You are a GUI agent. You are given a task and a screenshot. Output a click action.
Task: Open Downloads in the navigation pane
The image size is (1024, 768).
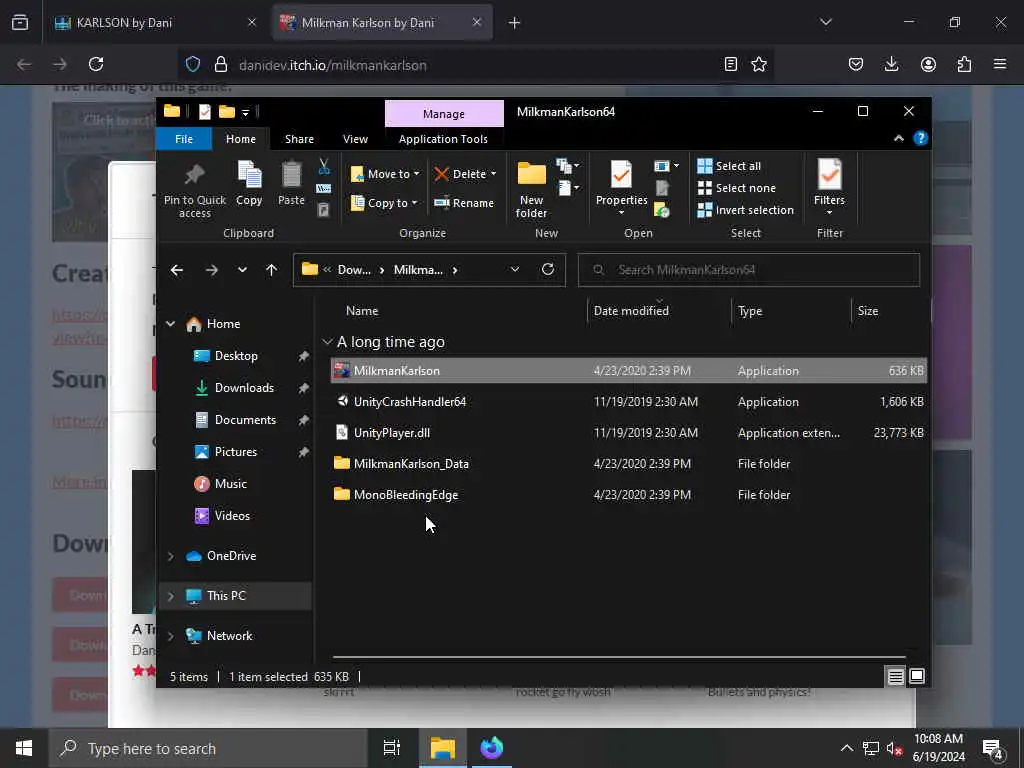(x=244, y=388)
